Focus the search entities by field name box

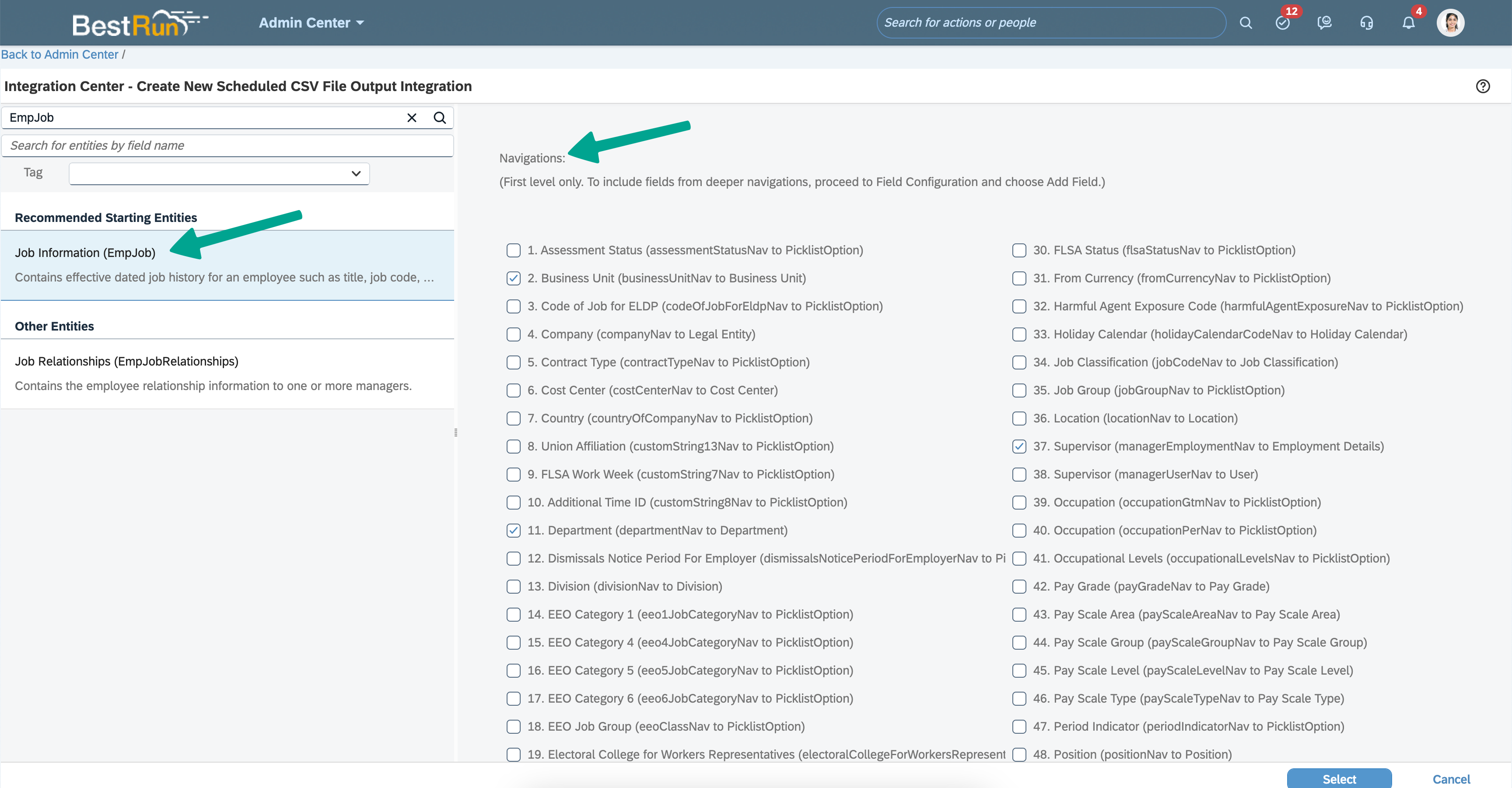227,146
